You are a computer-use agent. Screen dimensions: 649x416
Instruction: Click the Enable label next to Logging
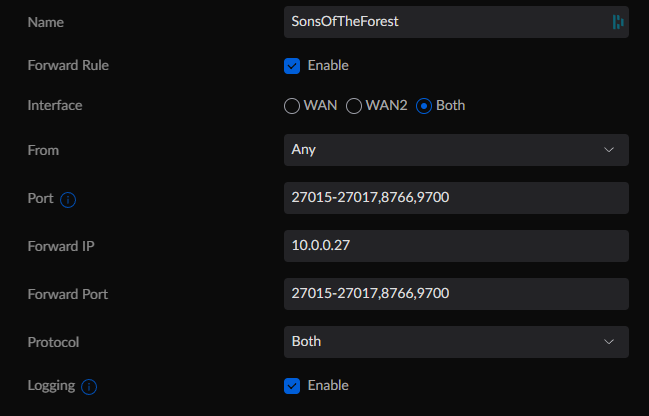pyautogui.click(x=328, y=385)
